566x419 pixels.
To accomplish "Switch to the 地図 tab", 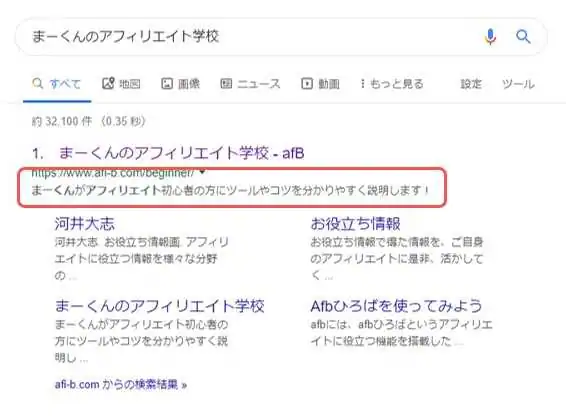I will click(121, 84).
